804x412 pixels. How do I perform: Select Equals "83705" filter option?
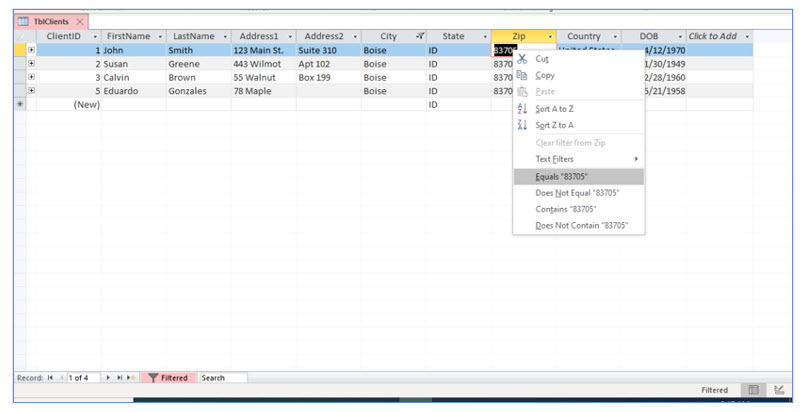578,176
